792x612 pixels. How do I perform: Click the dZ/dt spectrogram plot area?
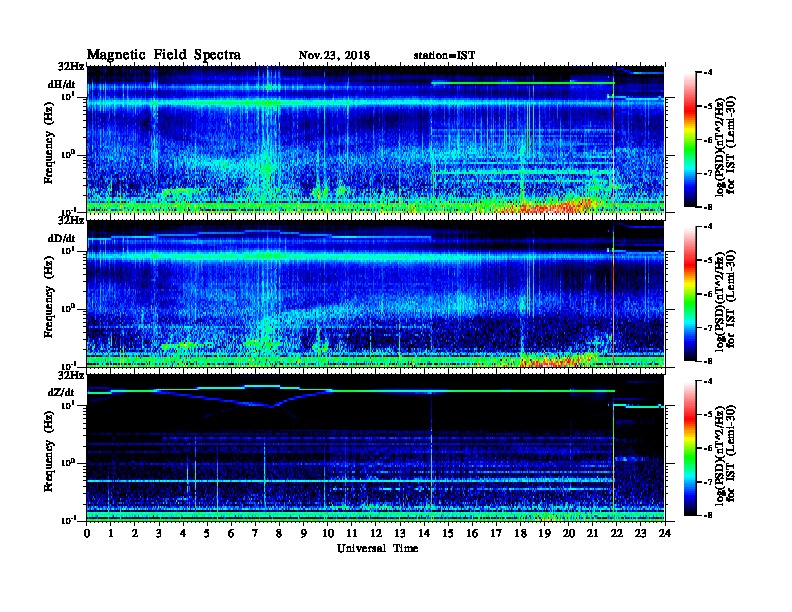click(x=376, y=448)
